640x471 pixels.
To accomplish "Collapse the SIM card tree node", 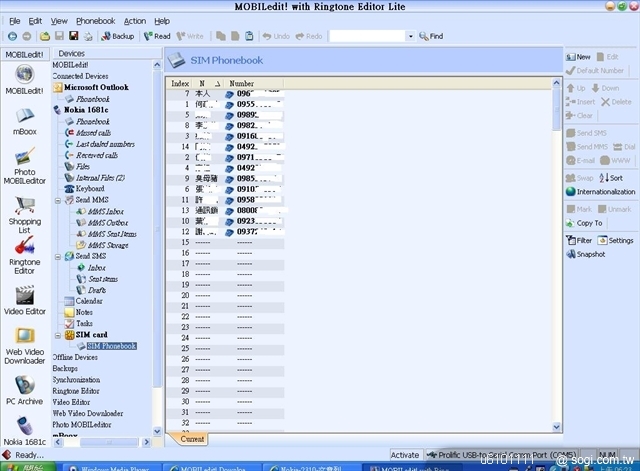I will point(58,335).
